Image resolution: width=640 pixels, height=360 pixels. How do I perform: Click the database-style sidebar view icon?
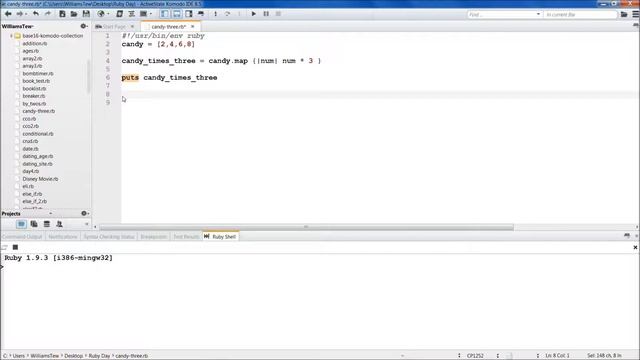pyautogui.click(x=47, y=224)
